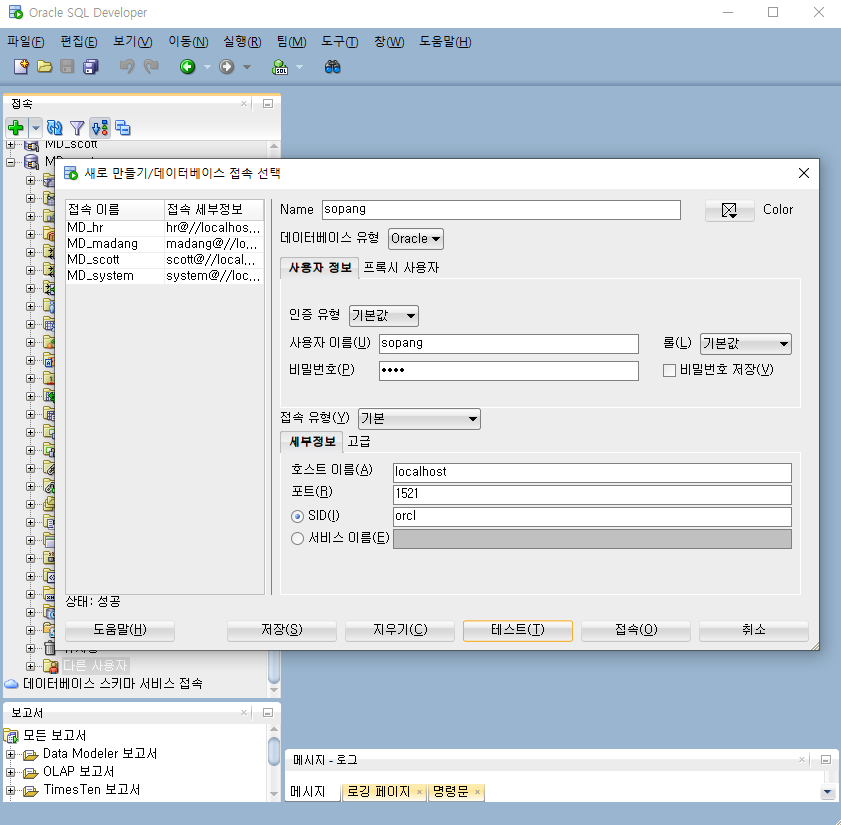Click the collapse all windows icon in Connections panel
The width and height of the screenshot is (841, 825).
click(x=123, y=128)
